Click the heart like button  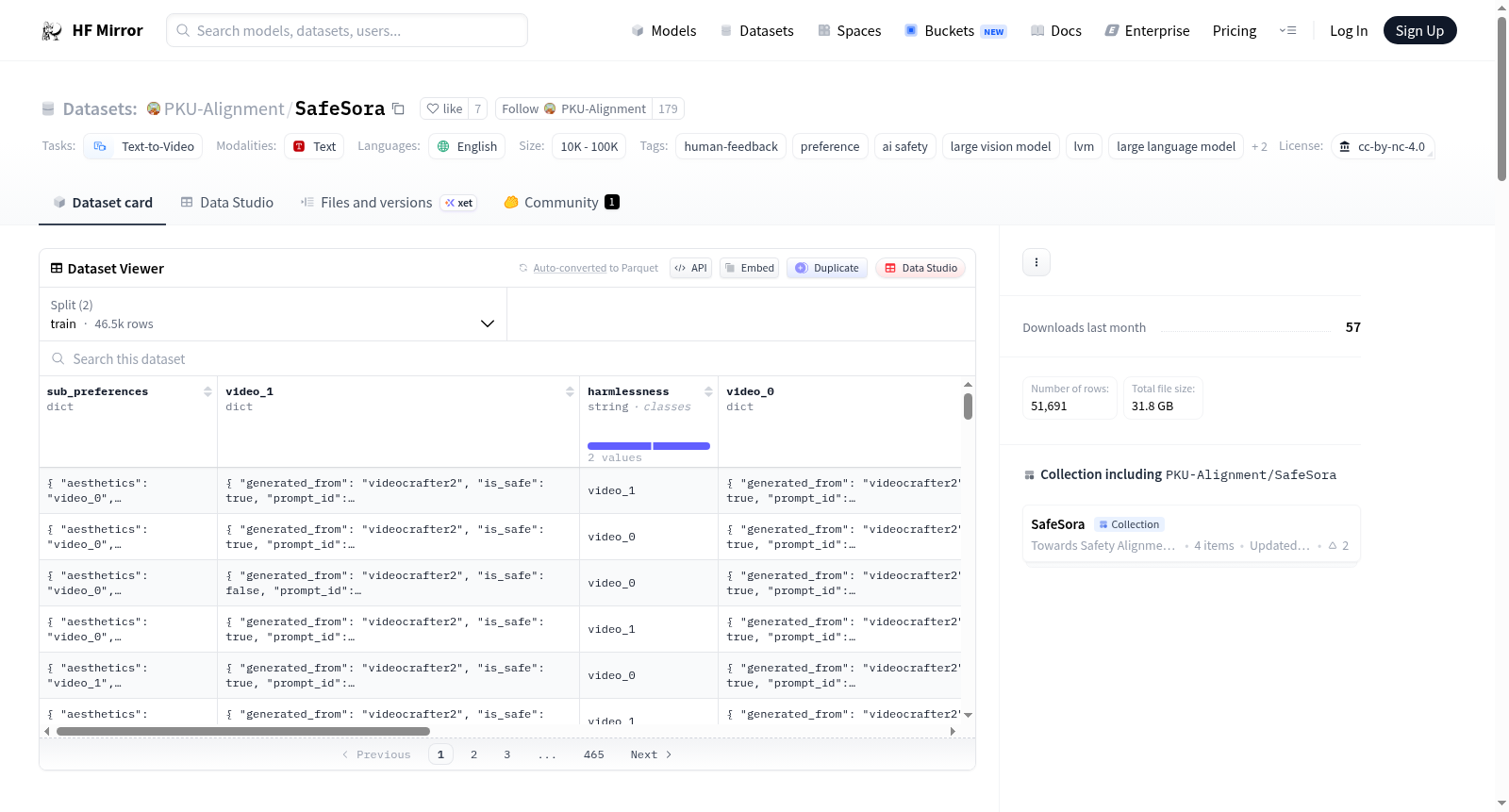[444, 108]
